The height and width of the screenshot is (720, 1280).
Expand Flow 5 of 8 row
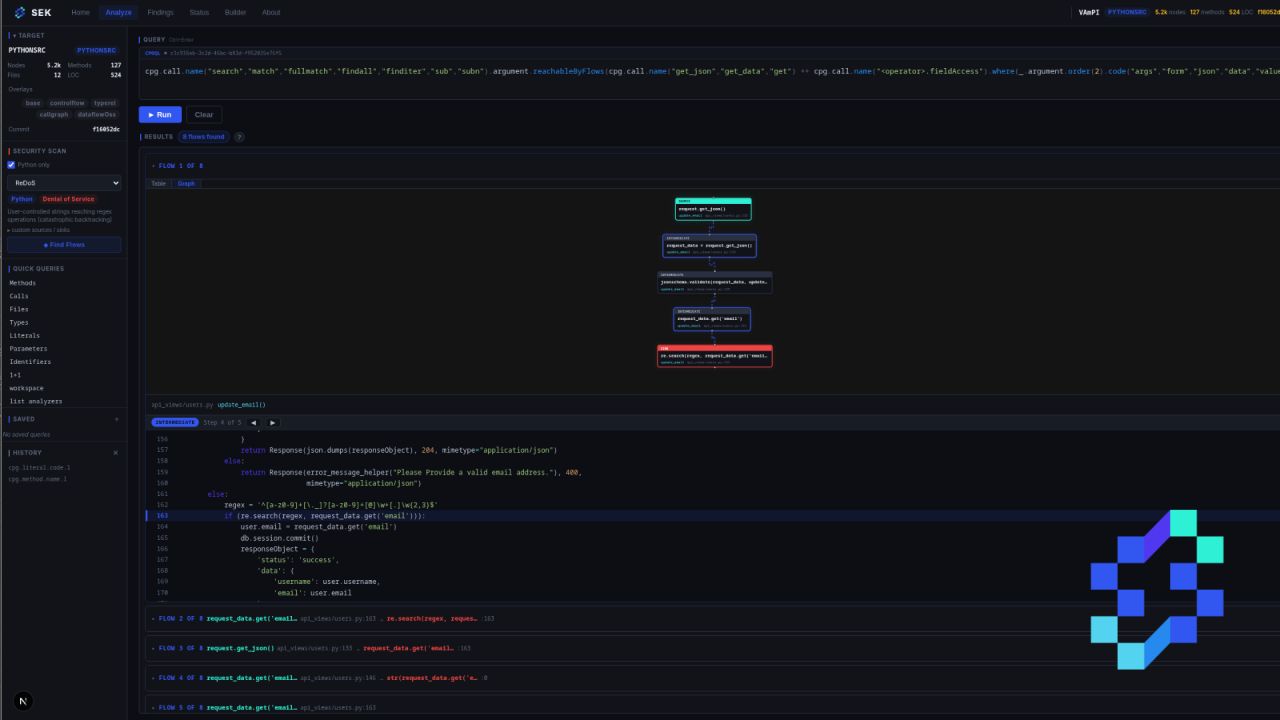pyautogui.click(x=712, y=707)
